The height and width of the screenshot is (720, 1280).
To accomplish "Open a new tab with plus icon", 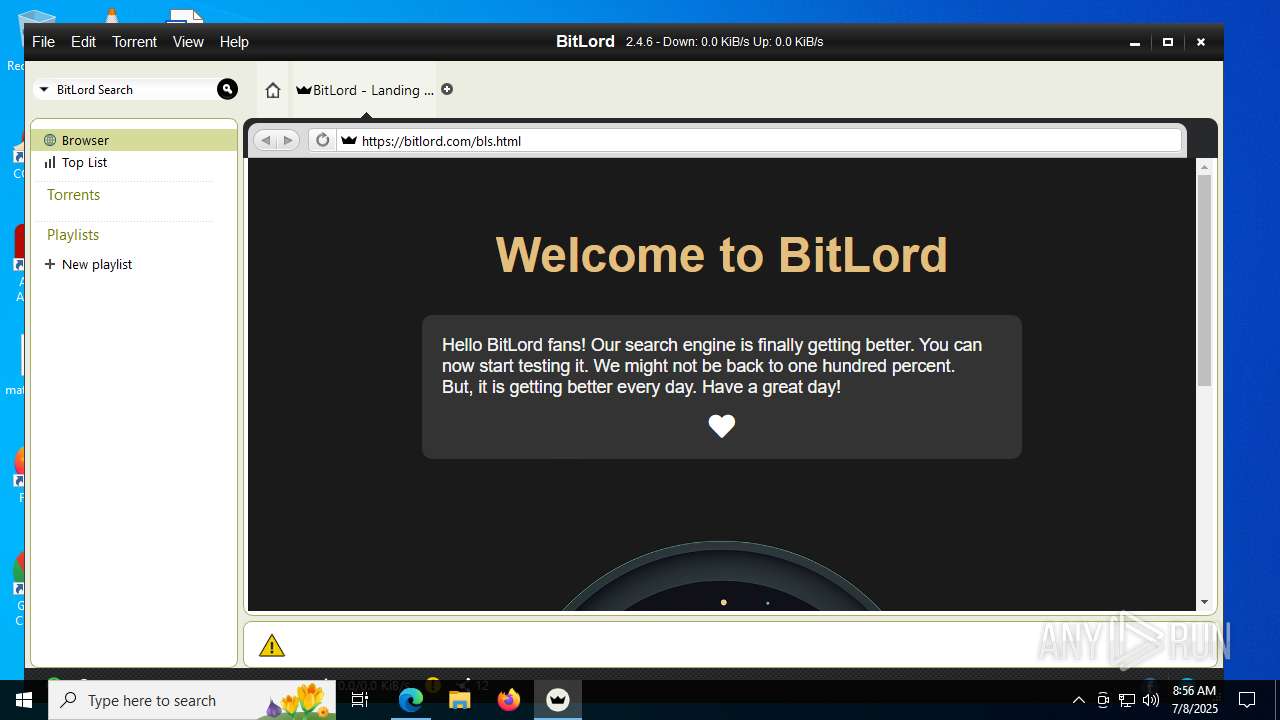I will (x=447, y=89).
